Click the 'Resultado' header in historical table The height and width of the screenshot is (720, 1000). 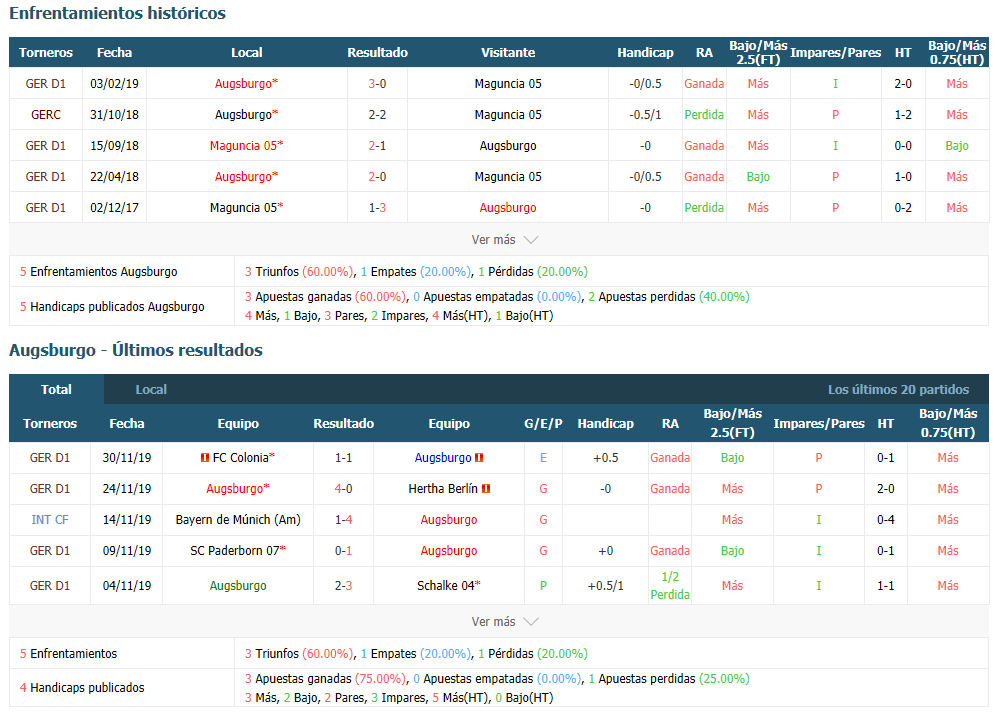click(377, 53)
